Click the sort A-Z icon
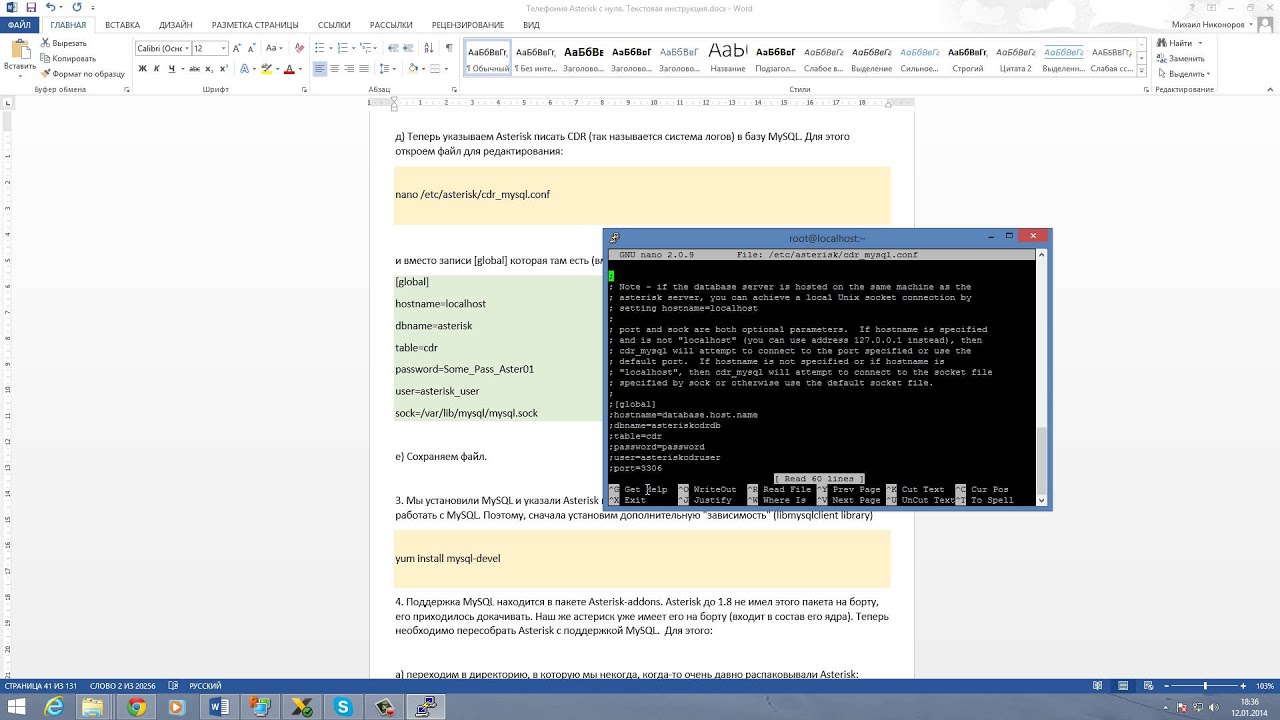The width and height of the screenshot is (1280, 720). 428,48
